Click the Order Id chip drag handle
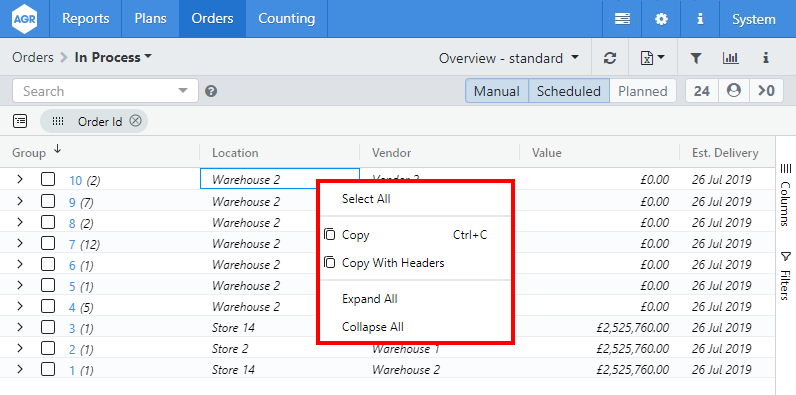This screenshot has height=395, width=796. (58, 121)
